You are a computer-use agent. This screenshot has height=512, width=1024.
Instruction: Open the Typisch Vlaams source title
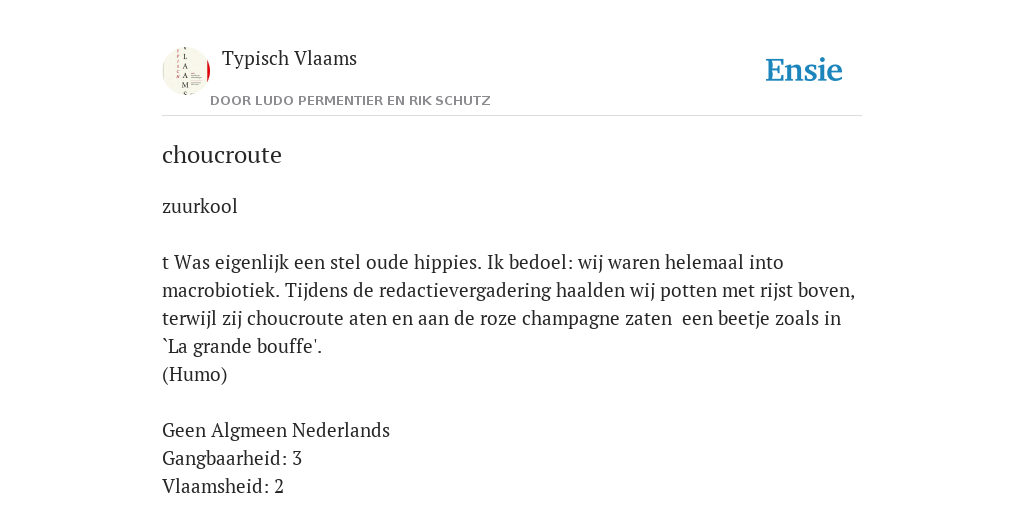tap(289, 58)
